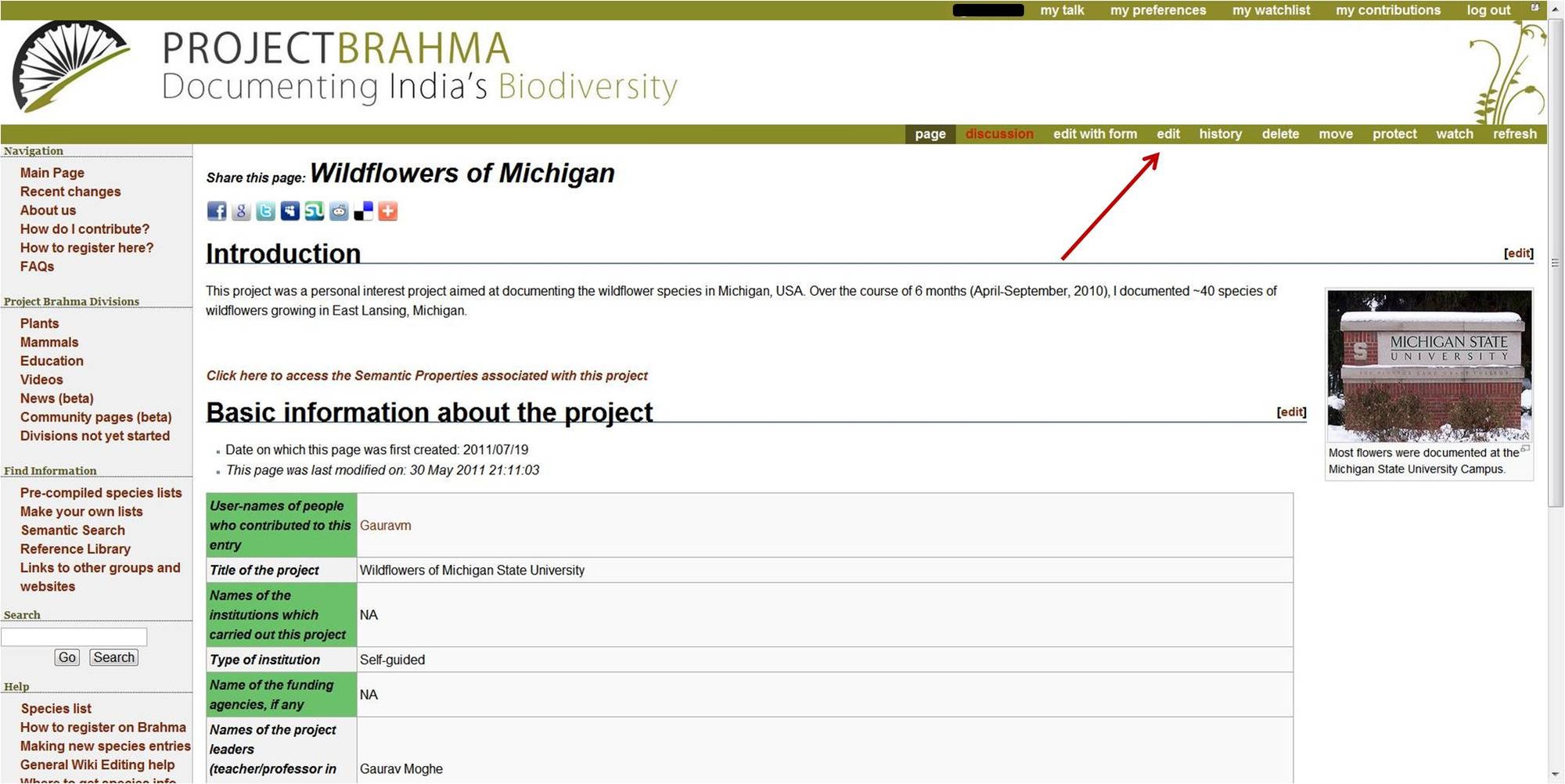The width and height of the screenshot is (1565, 784).
Task: Click the Go button
Action: point(67,658)
